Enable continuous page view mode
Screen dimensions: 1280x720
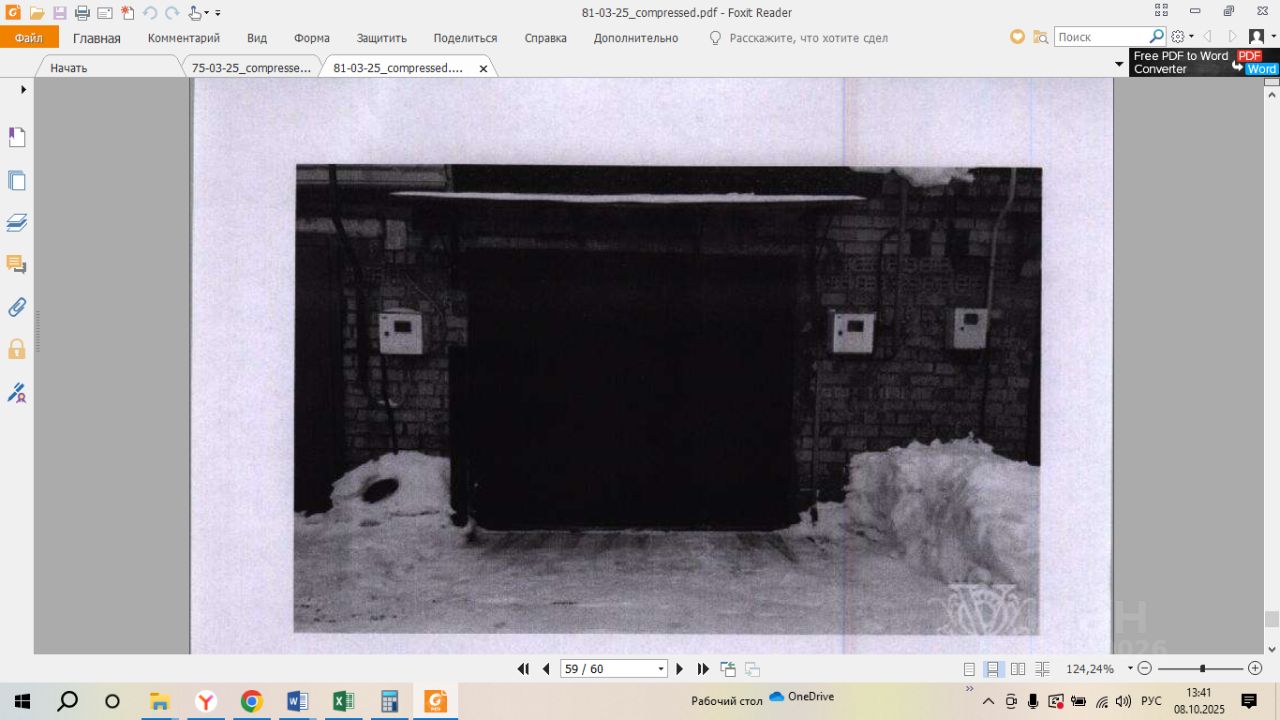993,669
